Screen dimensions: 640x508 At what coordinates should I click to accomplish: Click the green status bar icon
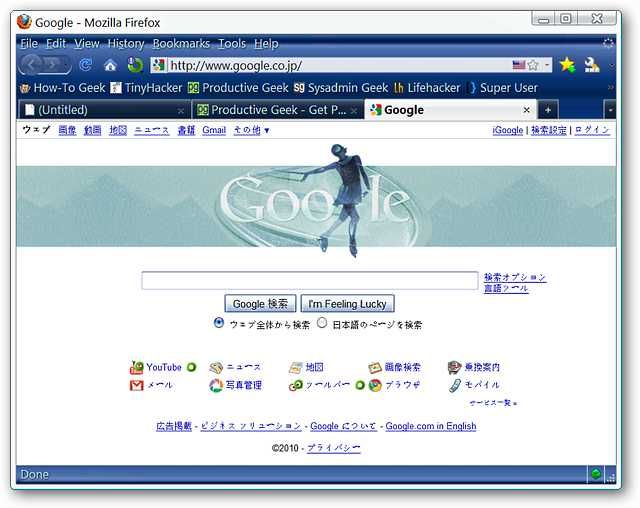coord(596,474)
